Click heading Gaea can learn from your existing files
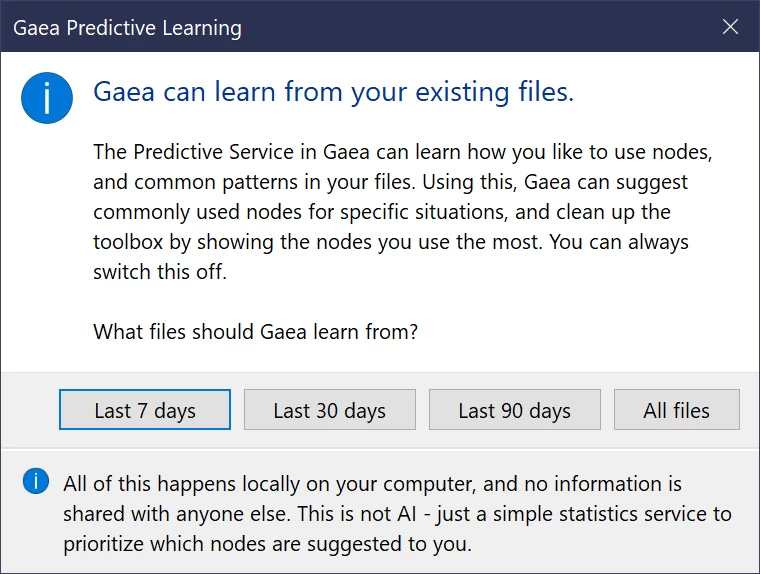 click(333, 92)
